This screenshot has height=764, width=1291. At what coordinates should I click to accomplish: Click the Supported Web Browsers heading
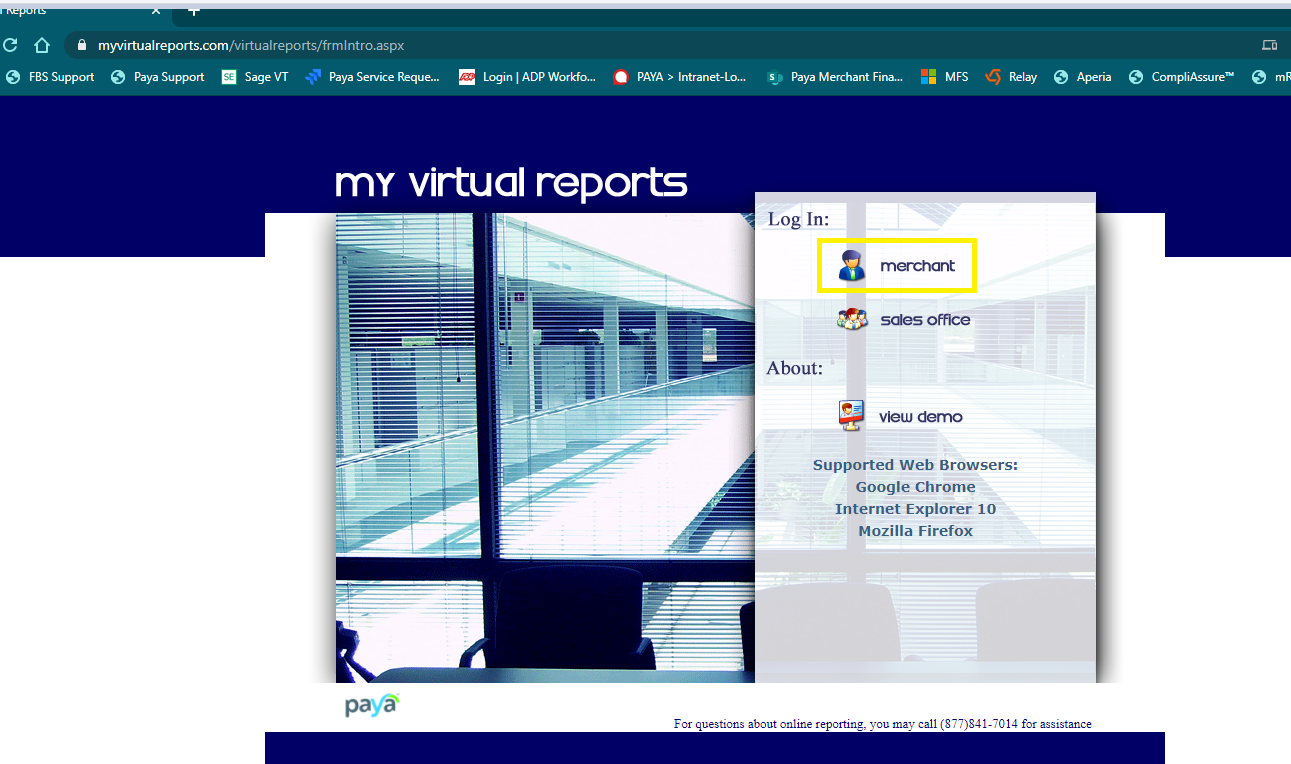click(x=915, y=465)
